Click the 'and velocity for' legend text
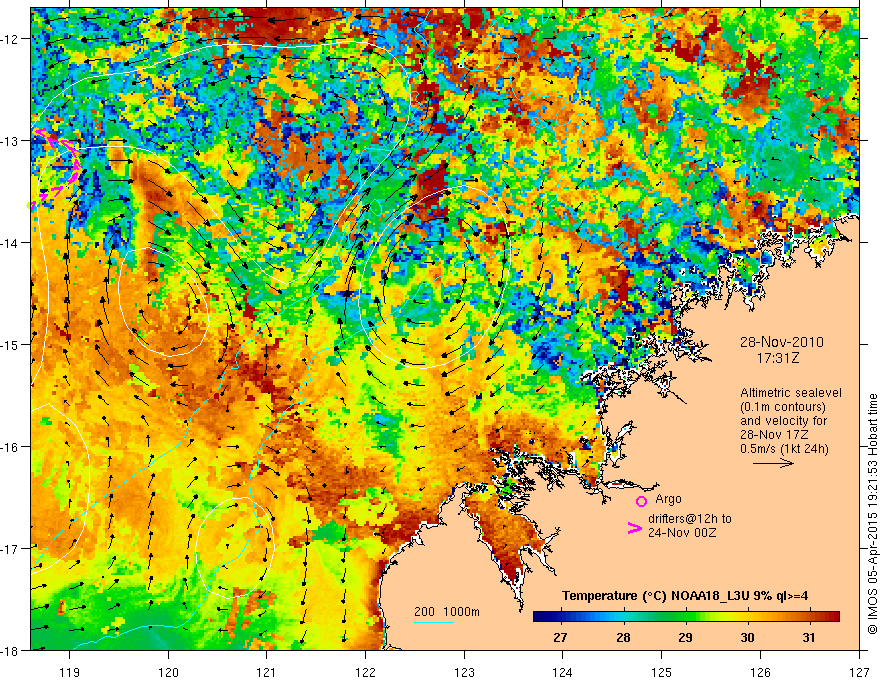This screenshot has width=880, height=680. coord(783,421)
